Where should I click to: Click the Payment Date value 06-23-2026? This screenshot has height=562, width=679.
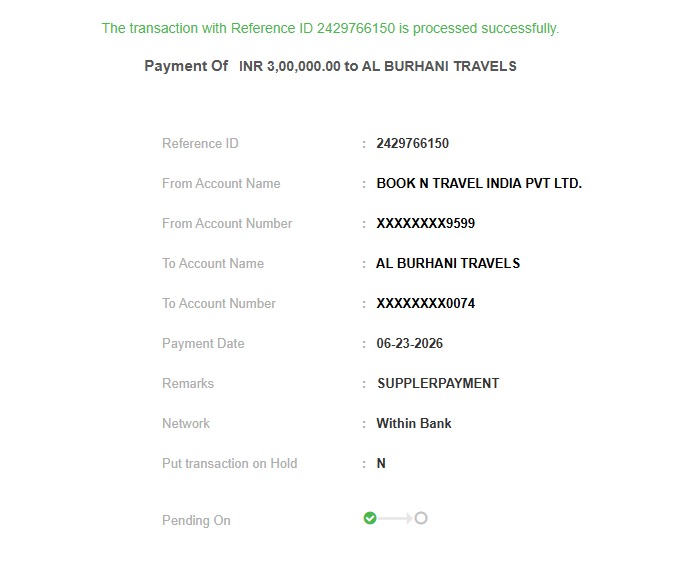click(x=409, y=343)
